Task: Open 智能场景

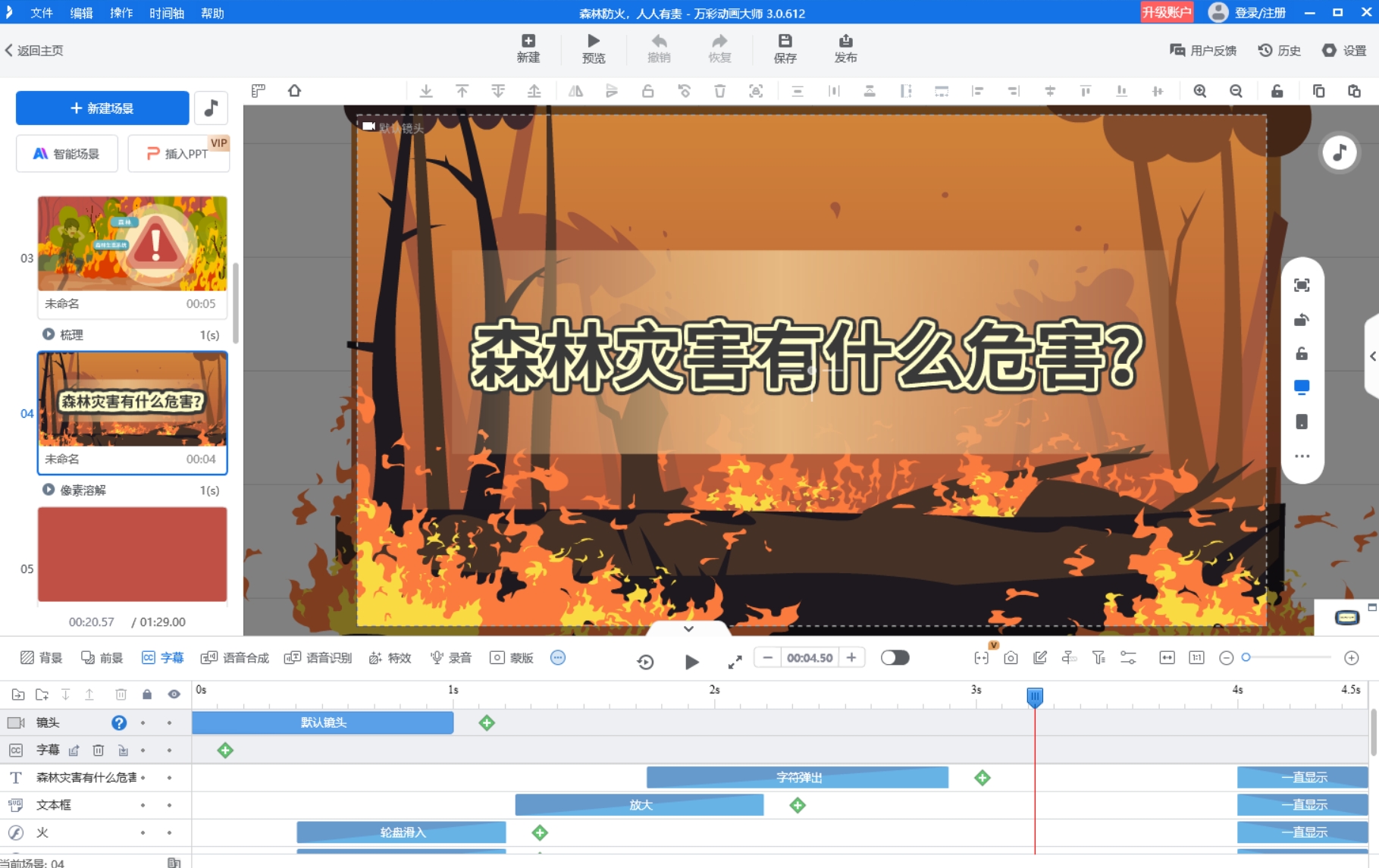Action: pyautogui.click(x=67, y=154)
